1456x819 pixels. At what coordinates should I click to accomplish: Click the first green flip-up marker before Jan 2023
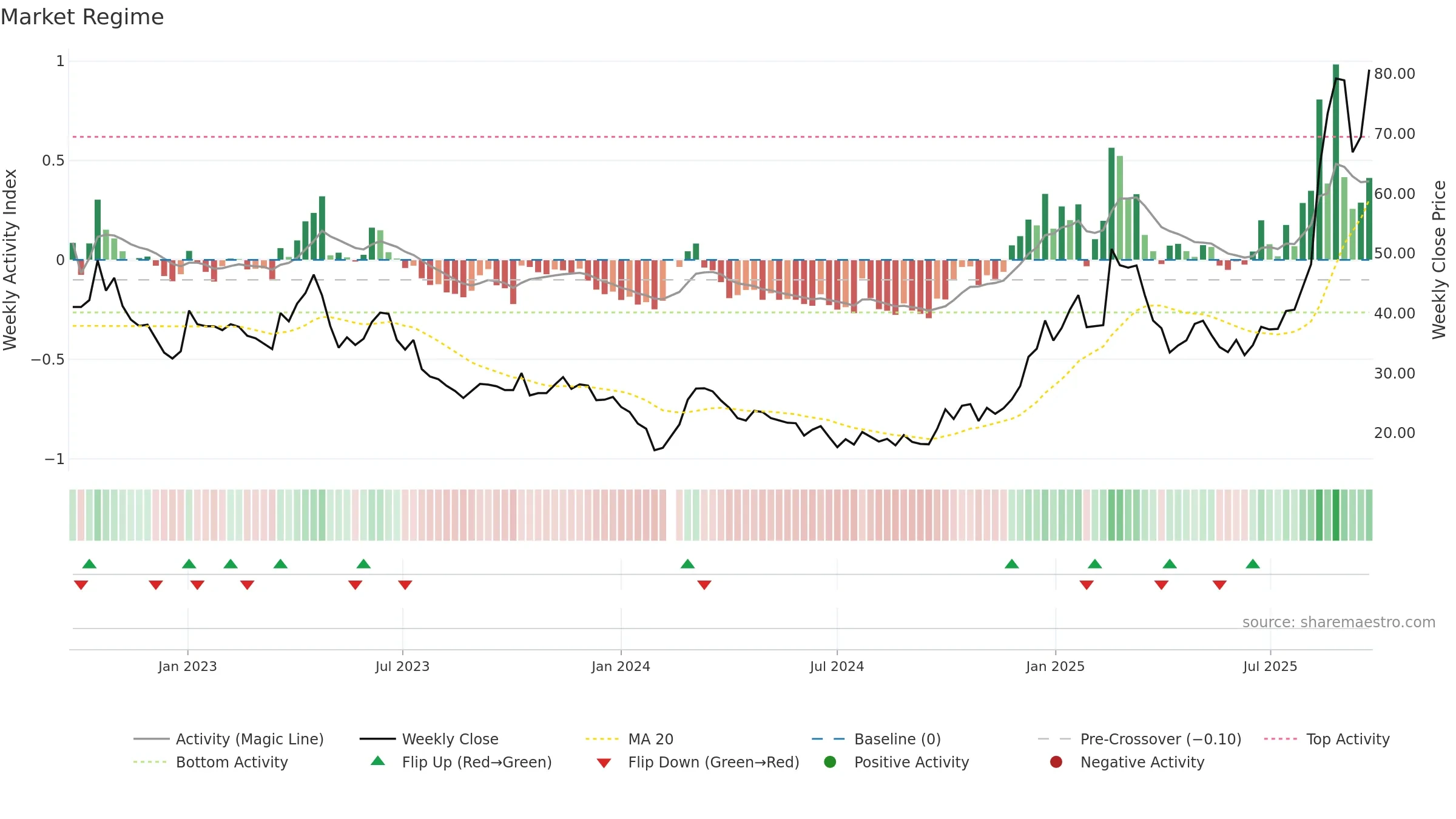tap(89, 564)
